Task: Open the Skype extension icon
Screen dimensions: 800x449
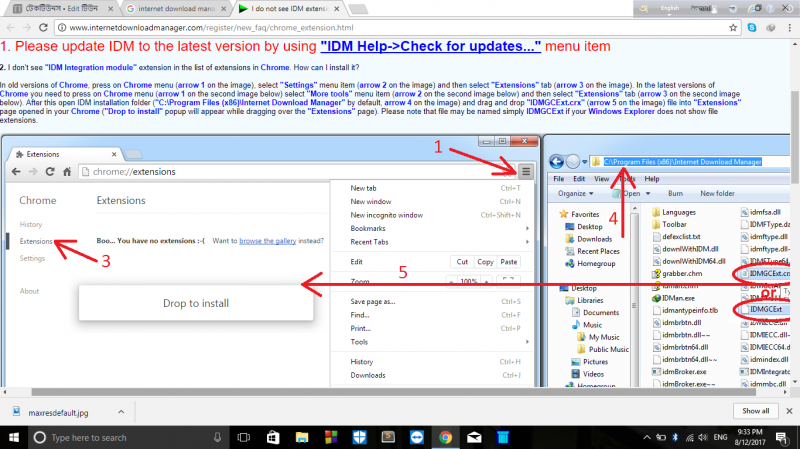Action: [x=752, y=28]
